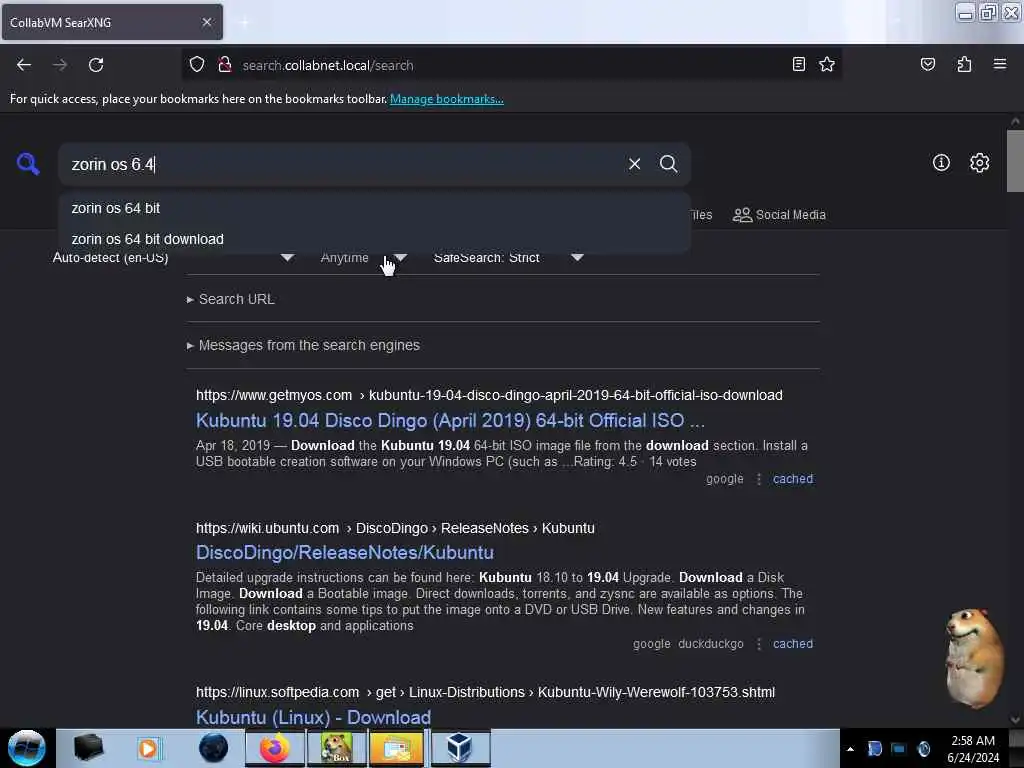Select the CollabVM SearXNG browser tab
This screenshot has height=768, width=1024.
[112, 22]
